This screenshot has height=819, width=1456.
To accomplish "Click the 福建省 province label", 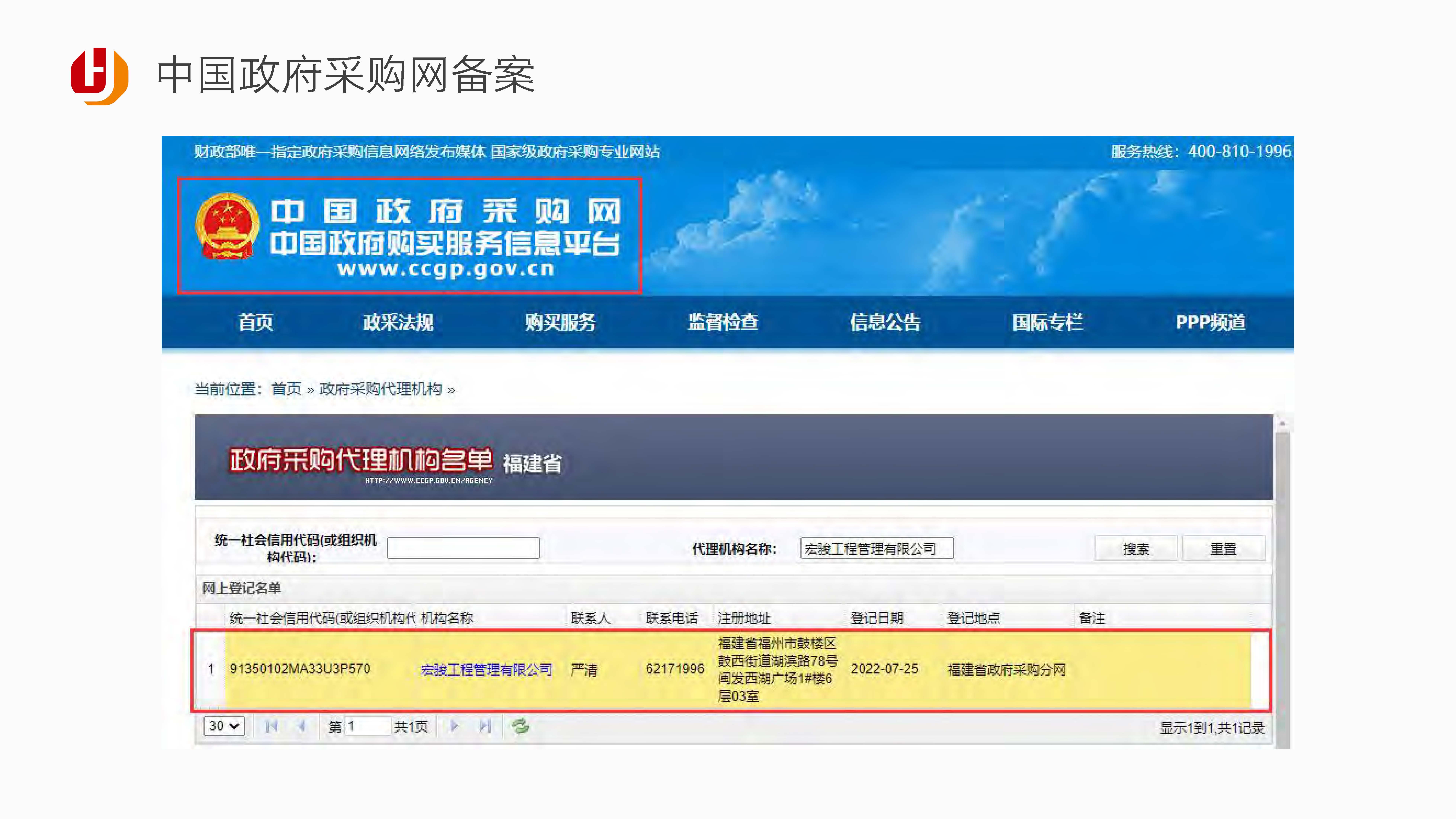I will tap(532, 464).
